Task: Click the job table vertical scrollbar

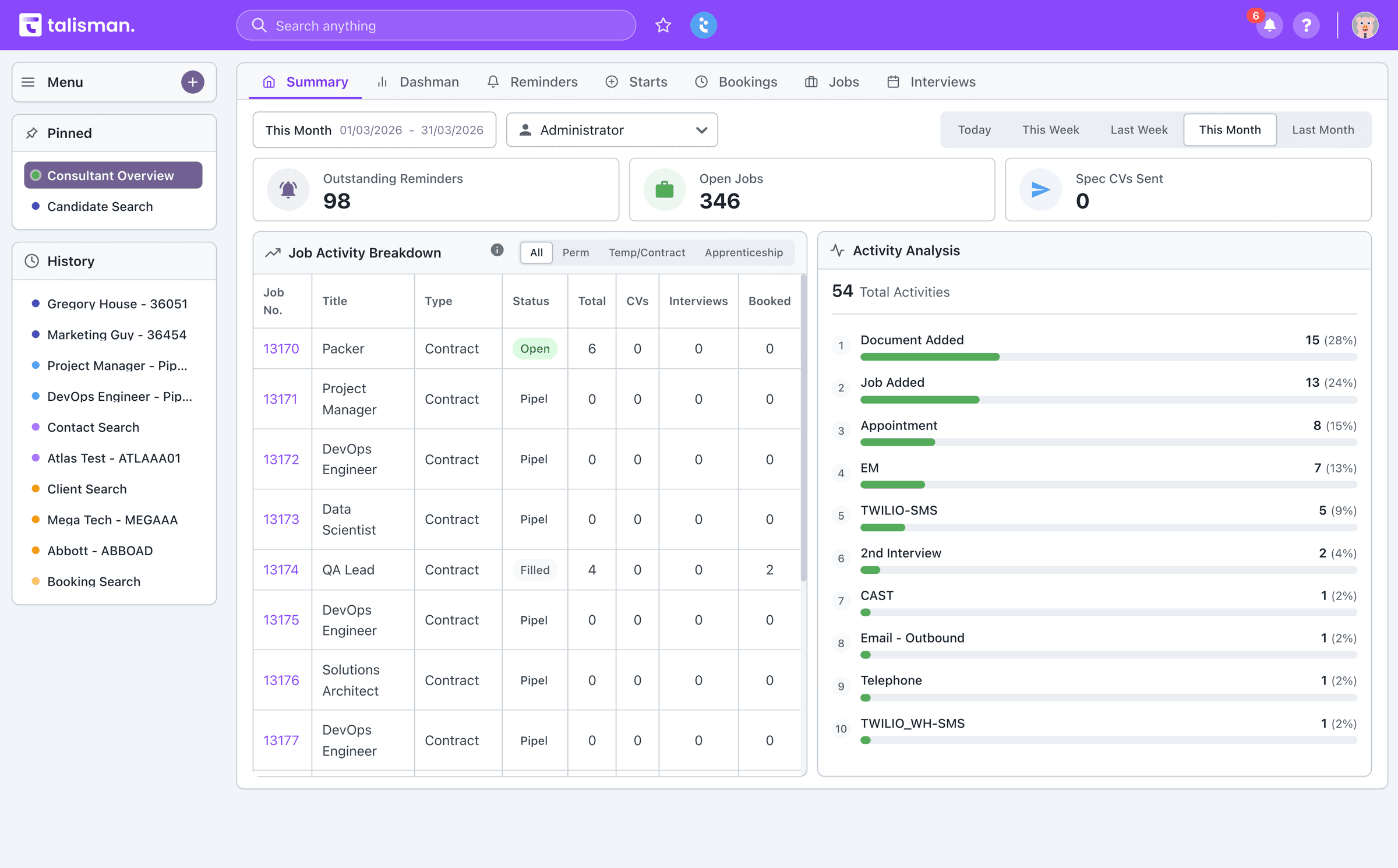Action: [804, 428]
